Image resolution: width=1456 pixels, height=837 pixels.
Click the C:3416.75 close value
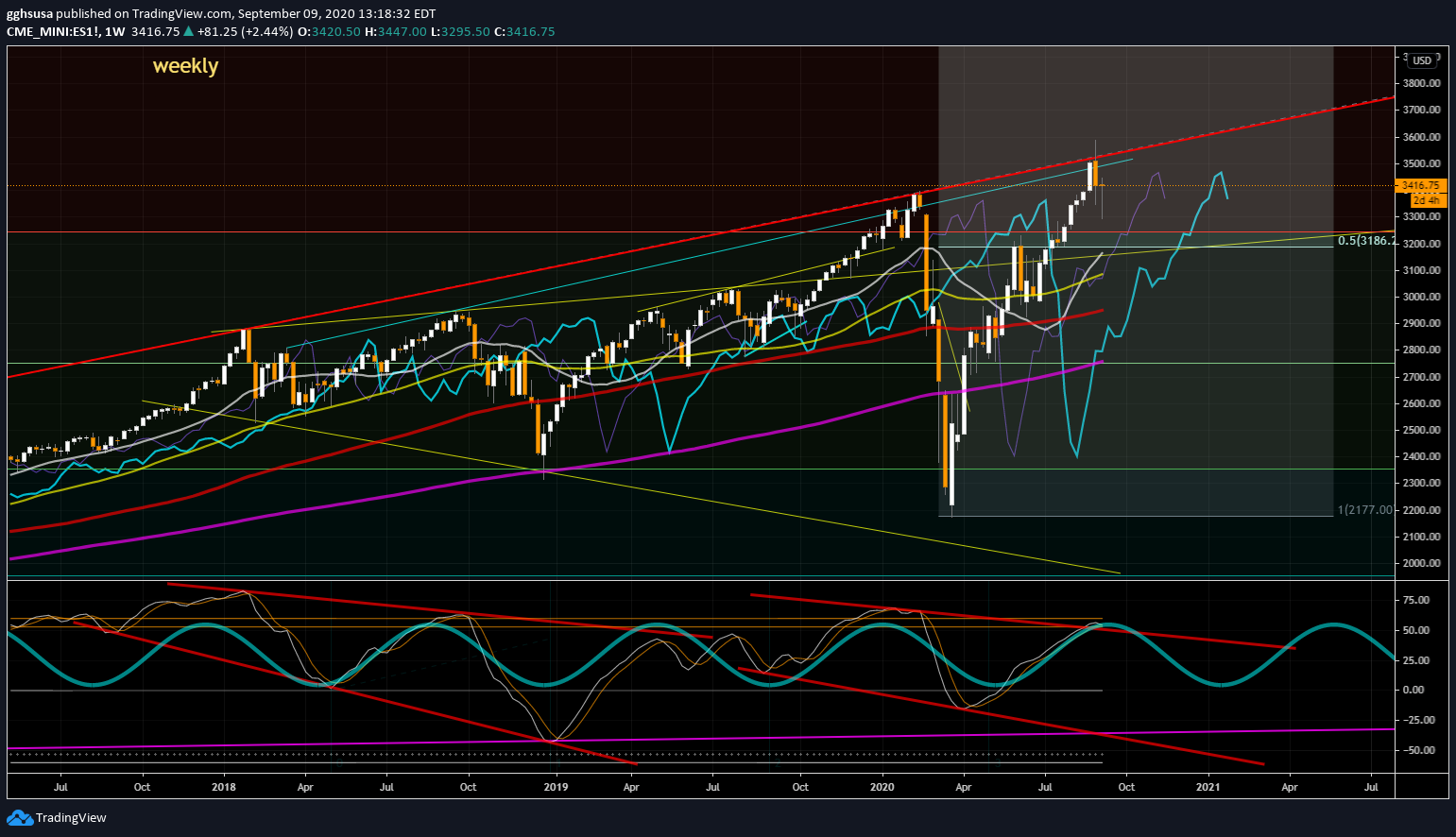click(524, 31)
